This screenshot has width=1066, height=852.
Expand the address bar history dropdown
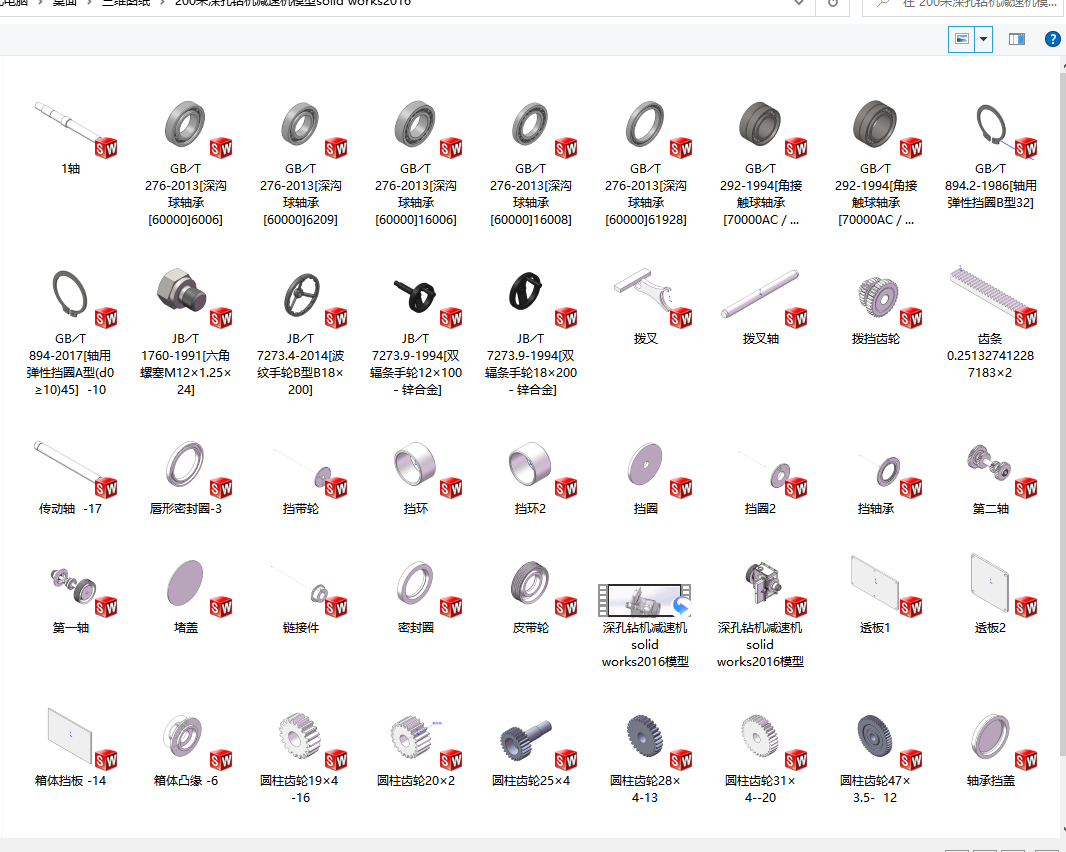(800, 3)
